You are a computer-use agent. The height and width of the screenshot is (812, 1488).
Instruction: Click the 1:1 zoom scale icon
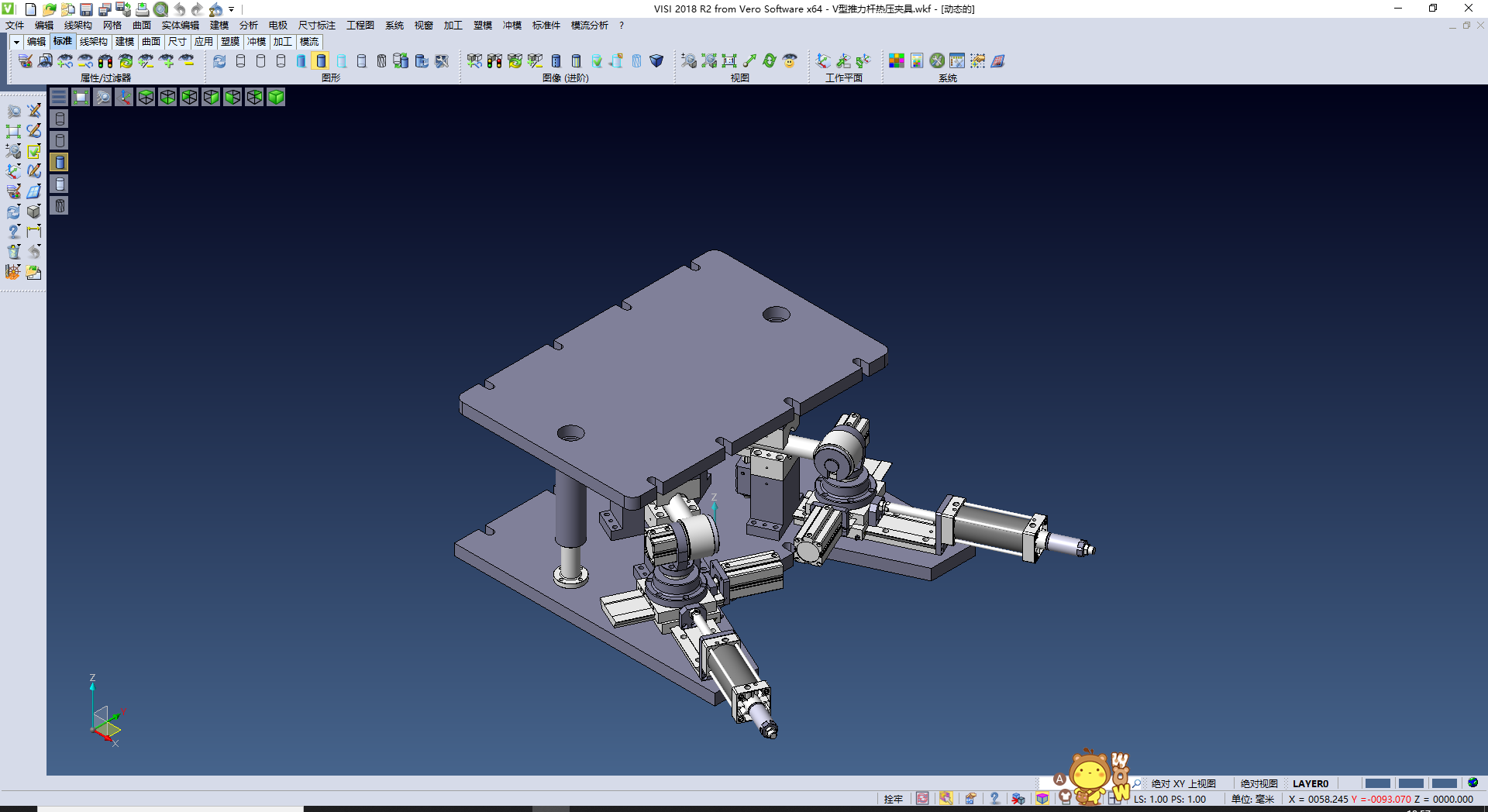coord(729,61)
